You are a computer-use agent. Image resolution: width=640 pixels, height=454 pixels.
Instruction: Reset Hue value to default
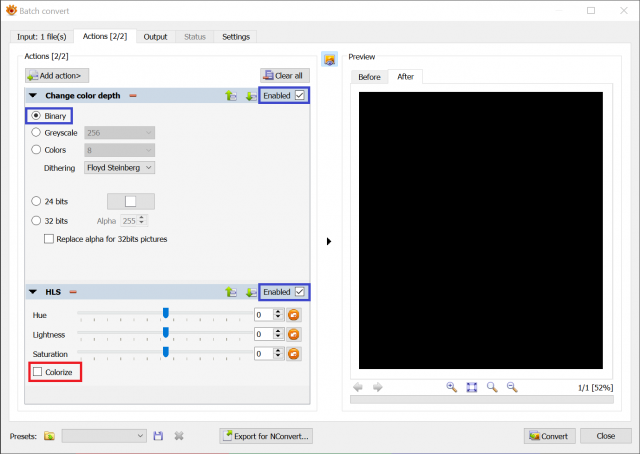click(x=293, y=315)
